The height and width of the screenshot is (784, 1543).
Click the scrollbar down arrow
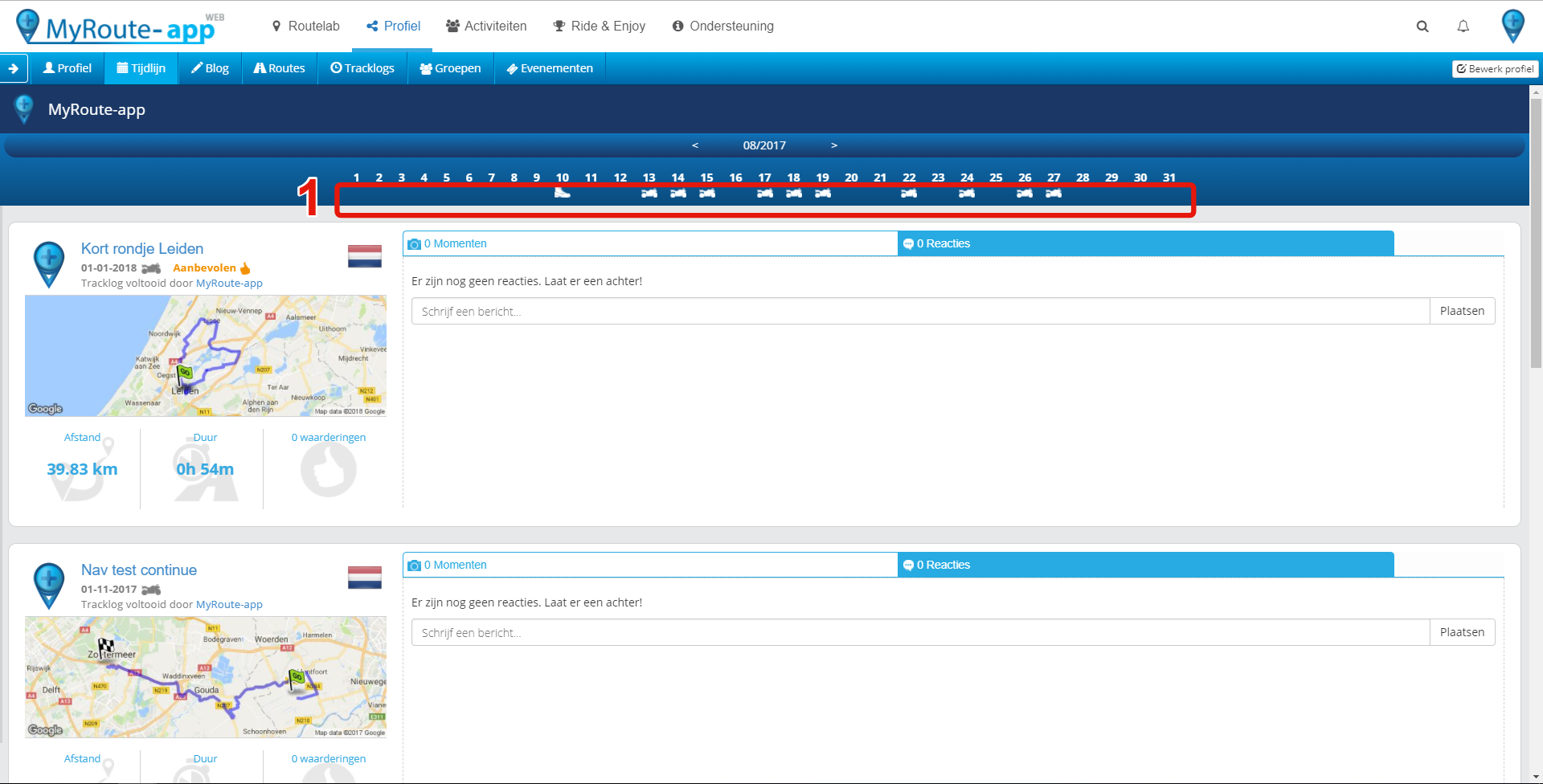[1536, 778]
